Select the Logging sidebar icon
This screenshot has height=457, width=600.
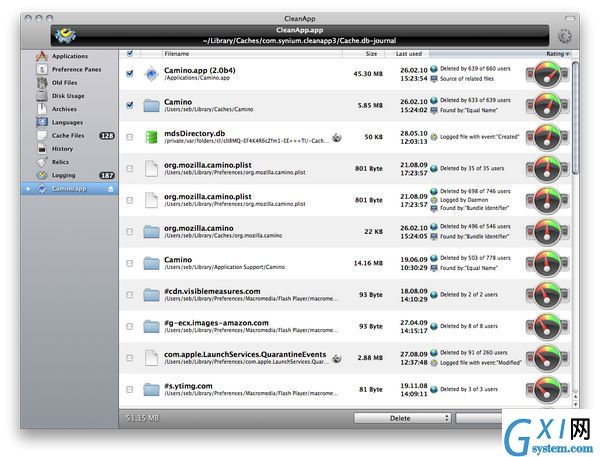pos(42,175)
